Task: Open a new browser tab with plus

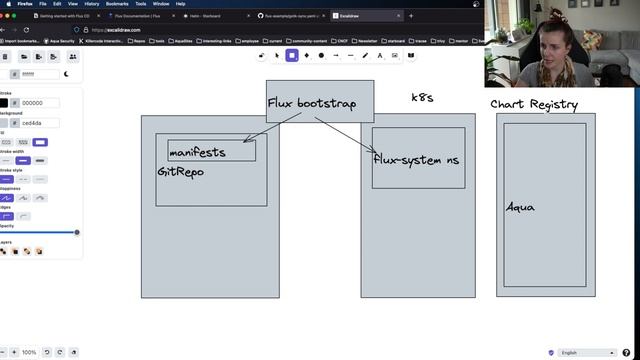Action: 411,16
